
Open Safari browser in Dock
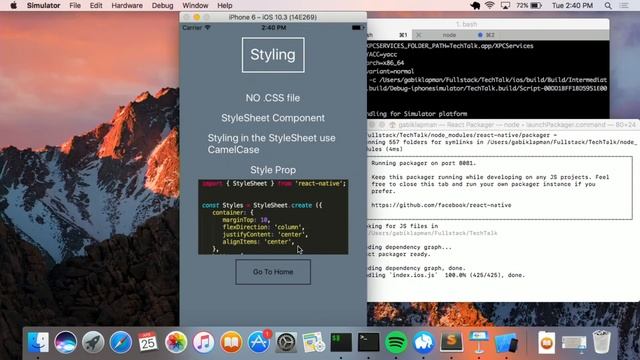coord(120,342)
